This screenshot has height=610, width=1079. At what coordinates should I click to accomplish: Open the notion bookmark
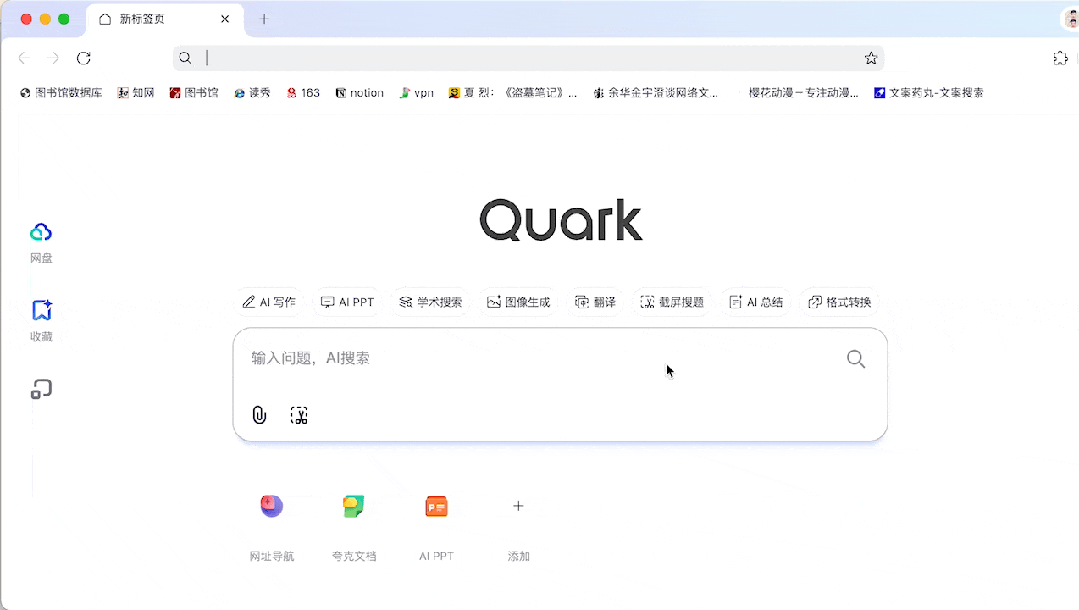pos(359,92)
